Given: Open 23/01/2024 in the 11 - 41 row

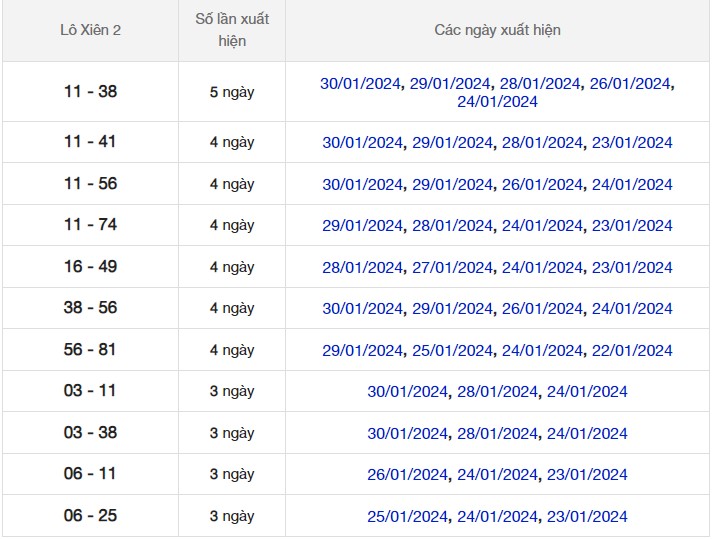Looking at the screenshot, I should (631, 143).
